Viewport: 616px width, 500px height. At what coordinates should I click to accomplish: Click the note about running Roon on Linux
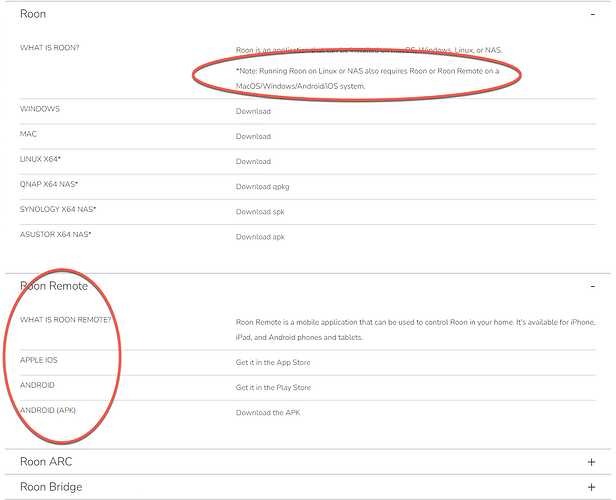click(x=367, y=79)
